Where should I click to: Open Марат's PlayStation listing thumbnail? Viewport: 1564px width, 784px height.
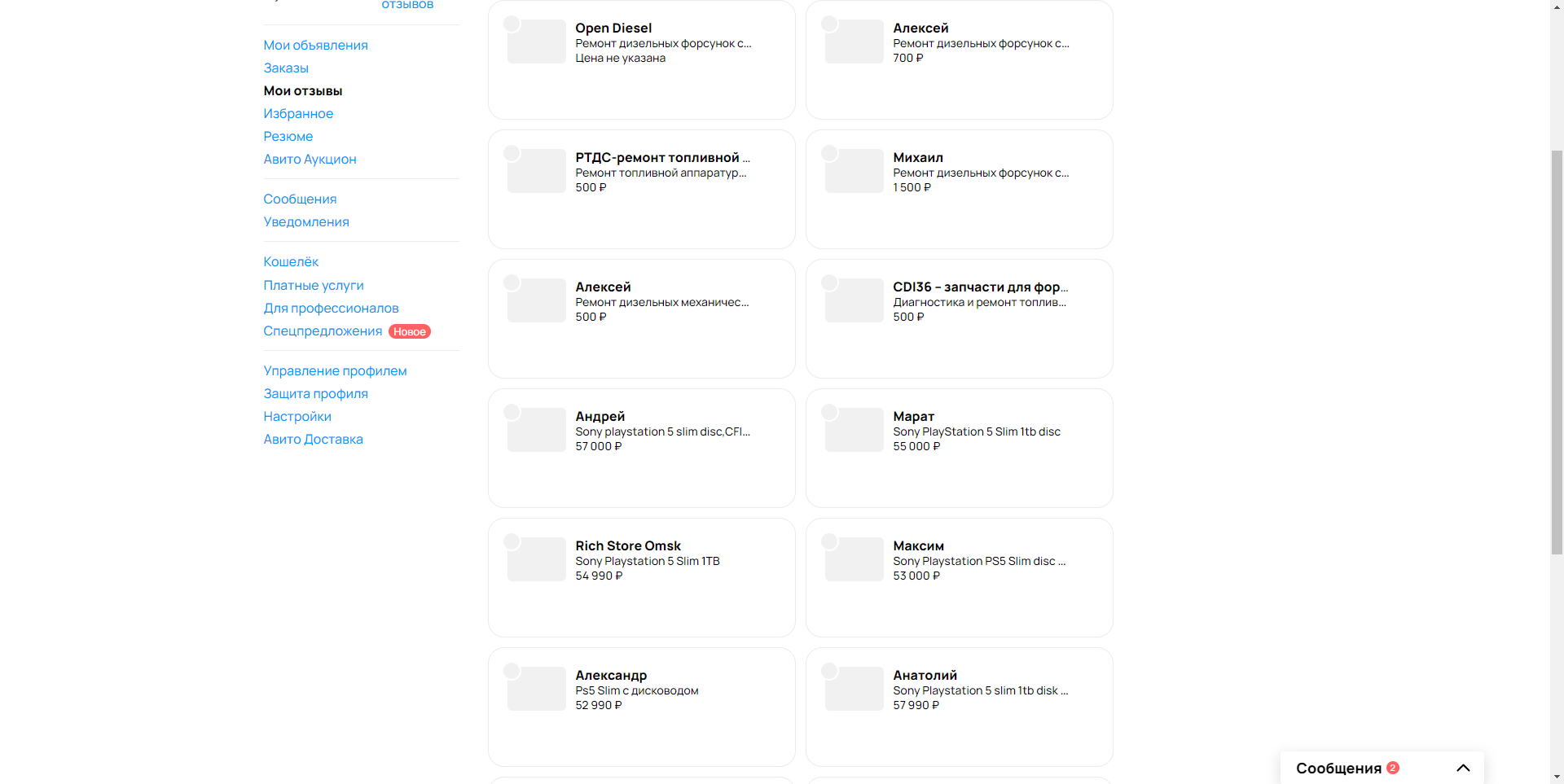coord(854,430)
